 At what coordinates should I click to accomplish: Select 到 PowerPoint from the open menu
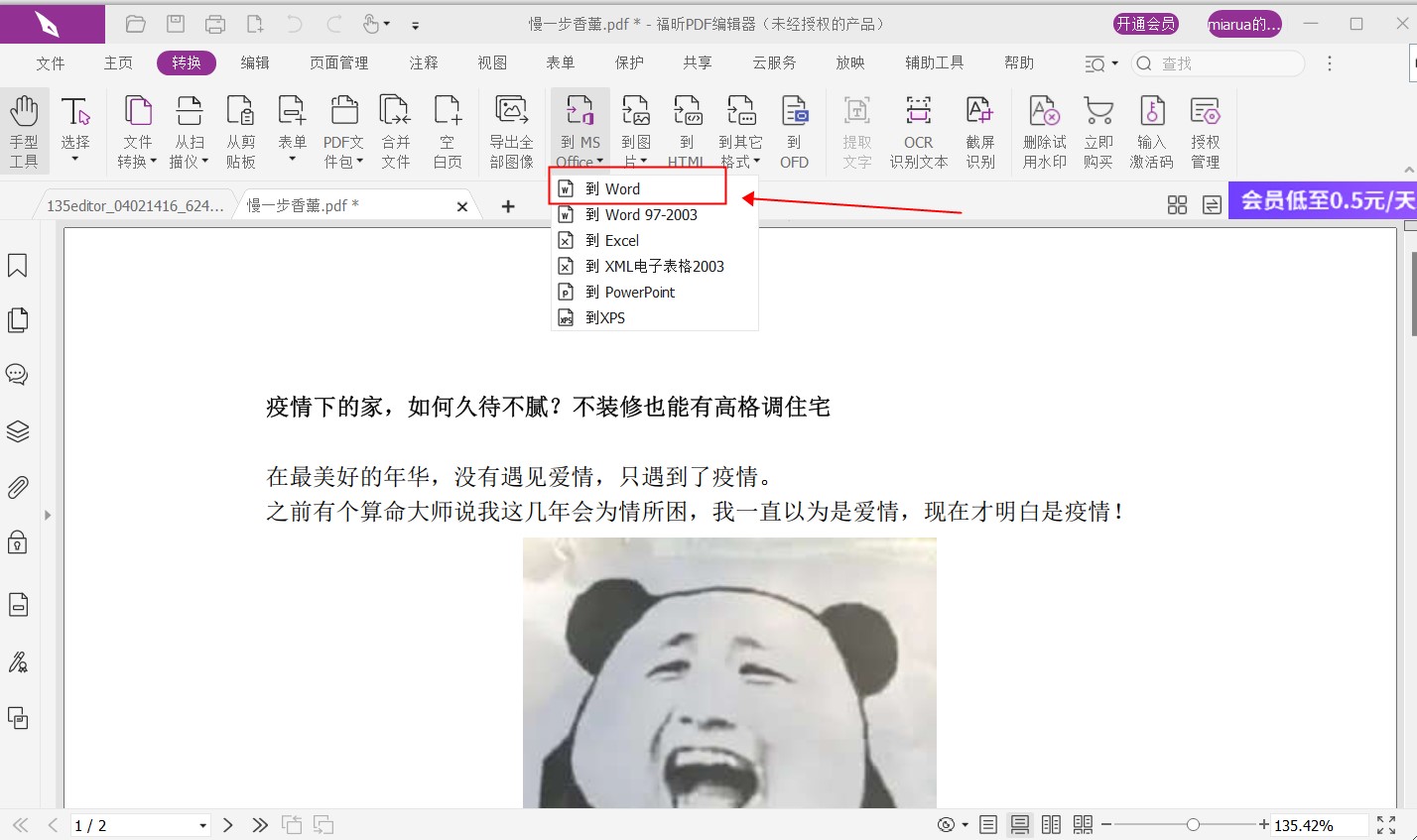[631, 292]
